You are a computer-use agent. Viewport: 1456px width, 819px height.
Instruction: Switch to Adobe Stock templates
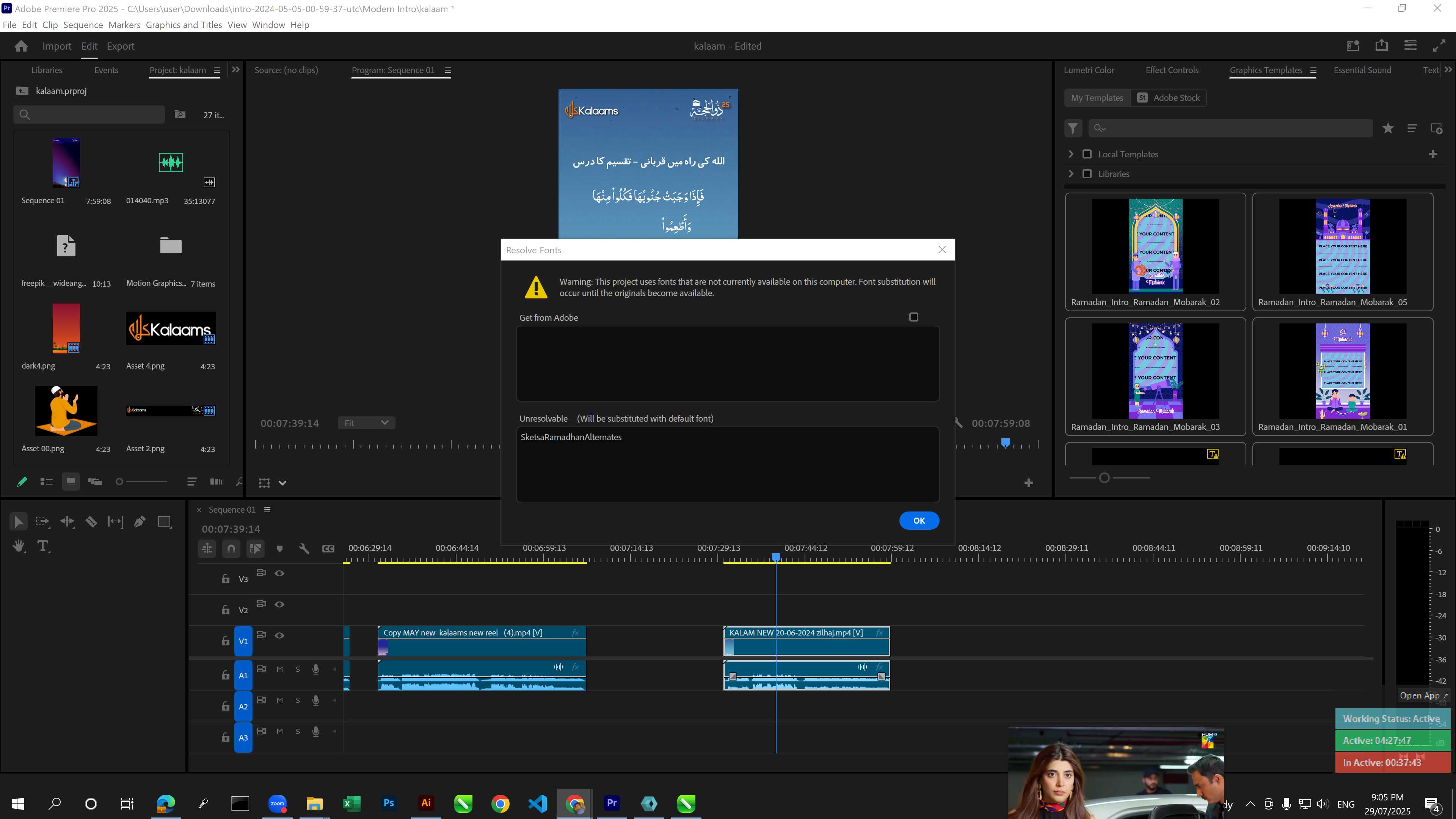tap(1168, 98)
